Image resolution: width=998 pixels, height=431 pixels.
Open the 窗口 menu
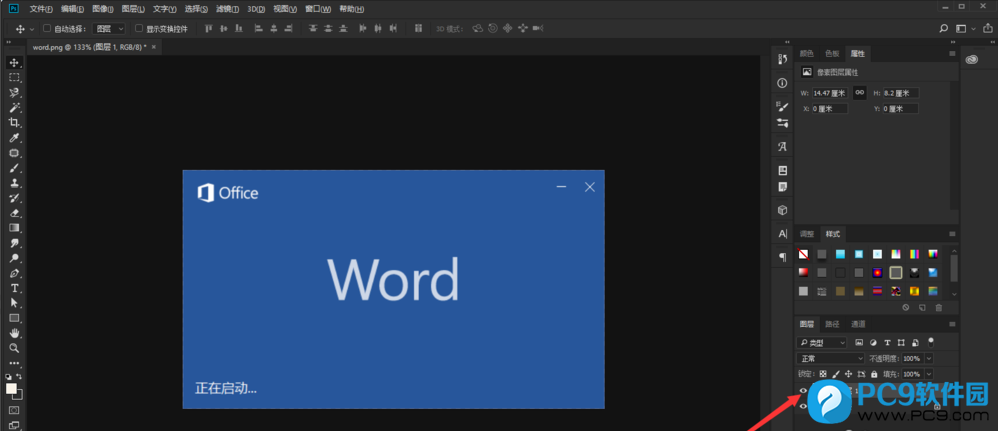318,9
